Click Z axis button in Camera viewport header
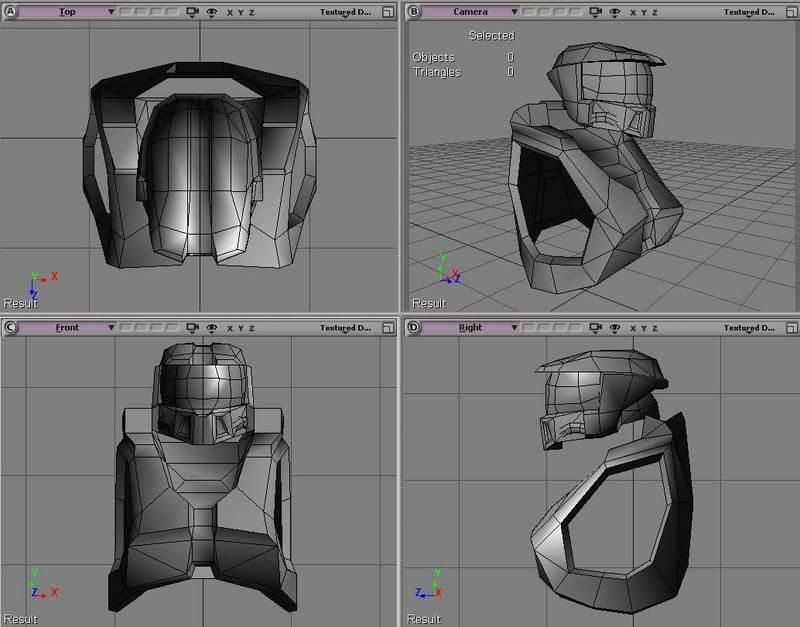This screenshot has height=627, width=800. 655,12
